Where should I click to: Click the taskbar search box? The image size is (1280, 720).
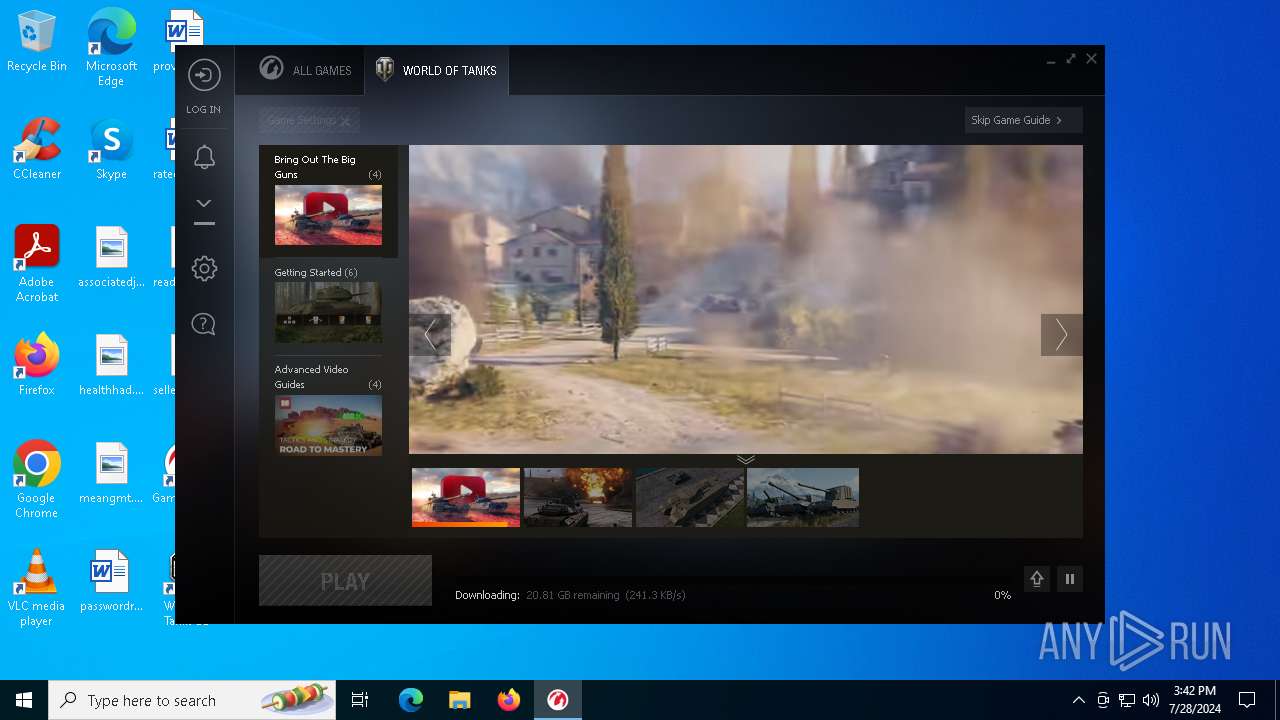pos(192,700)
